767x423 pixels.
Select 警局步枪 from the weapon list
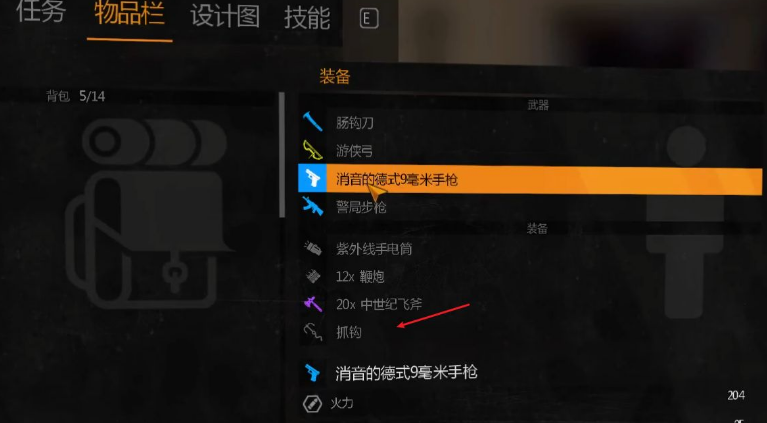point(531,207)
